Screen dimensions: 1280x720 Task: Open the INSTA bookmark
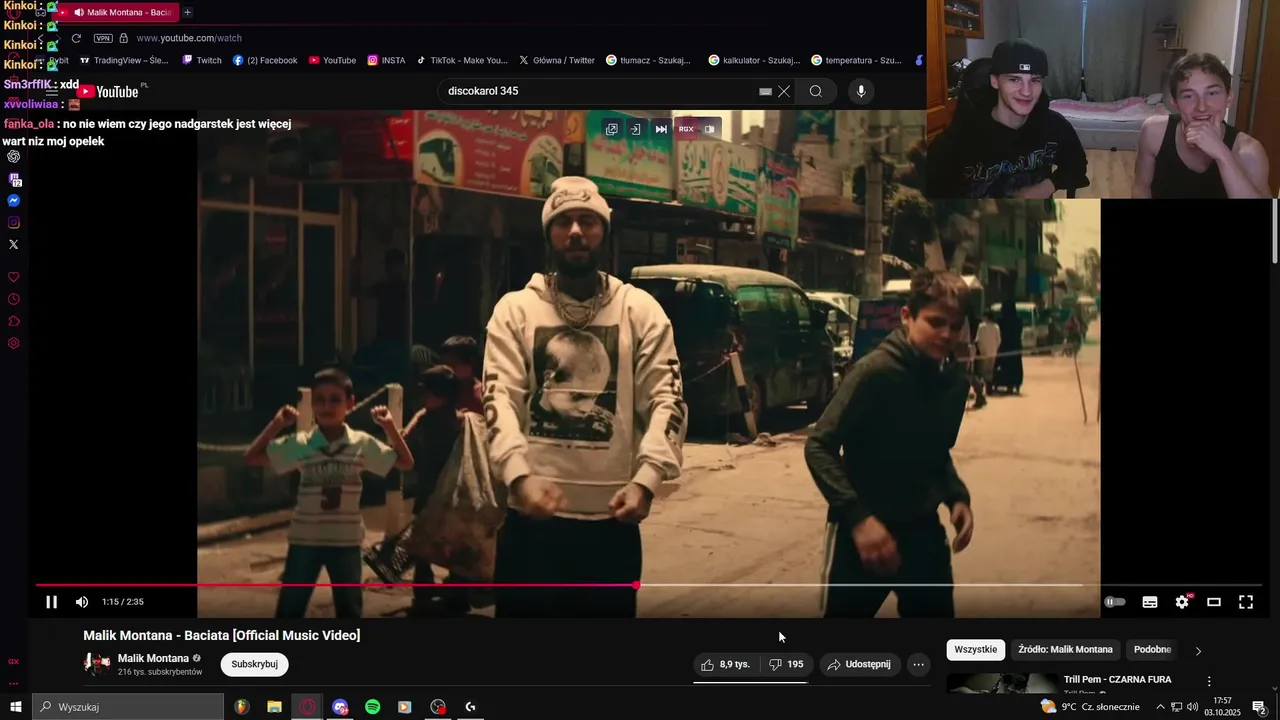[386, 60]
